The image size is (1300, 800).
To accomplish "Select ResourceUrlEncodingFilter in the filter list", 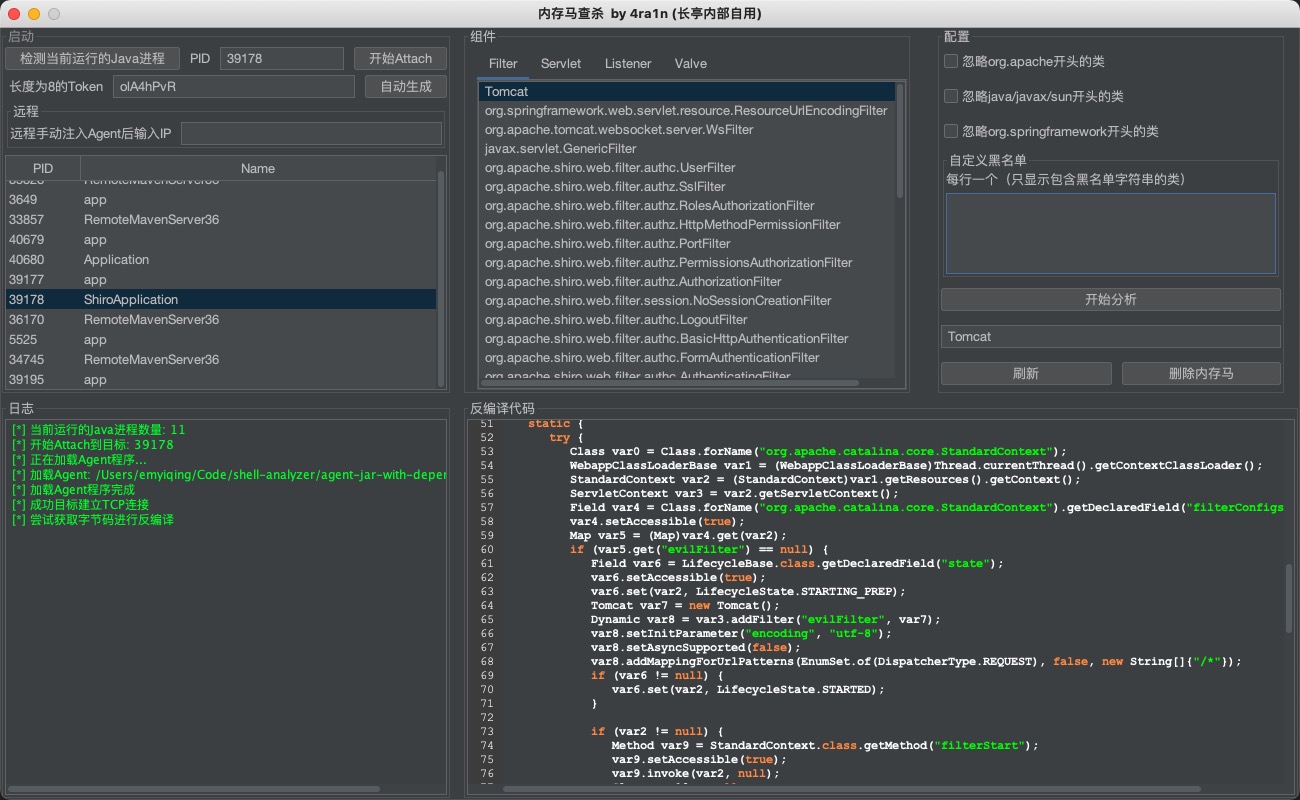I will click(x=686, y=110).
